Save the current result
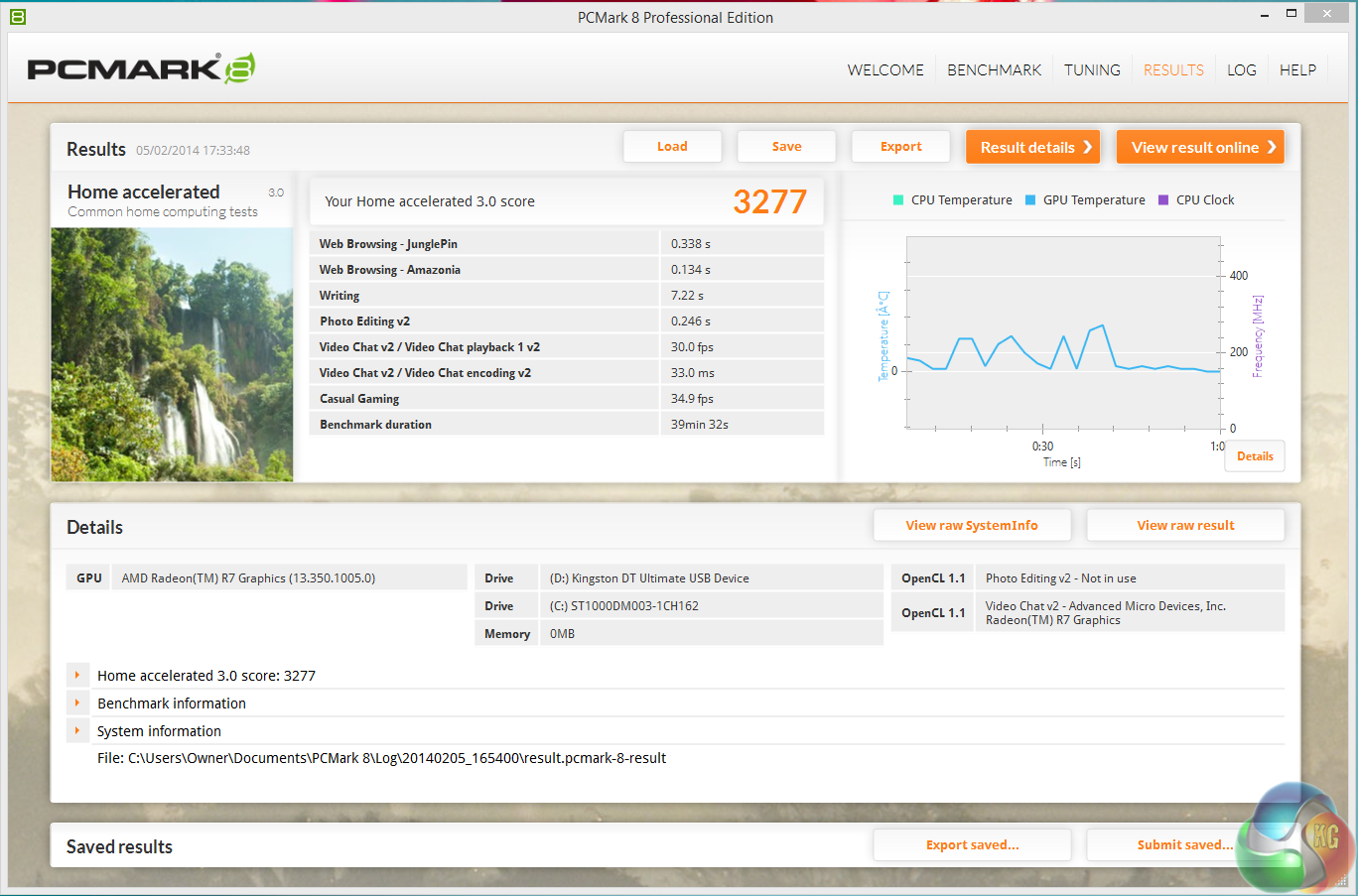 786,147
